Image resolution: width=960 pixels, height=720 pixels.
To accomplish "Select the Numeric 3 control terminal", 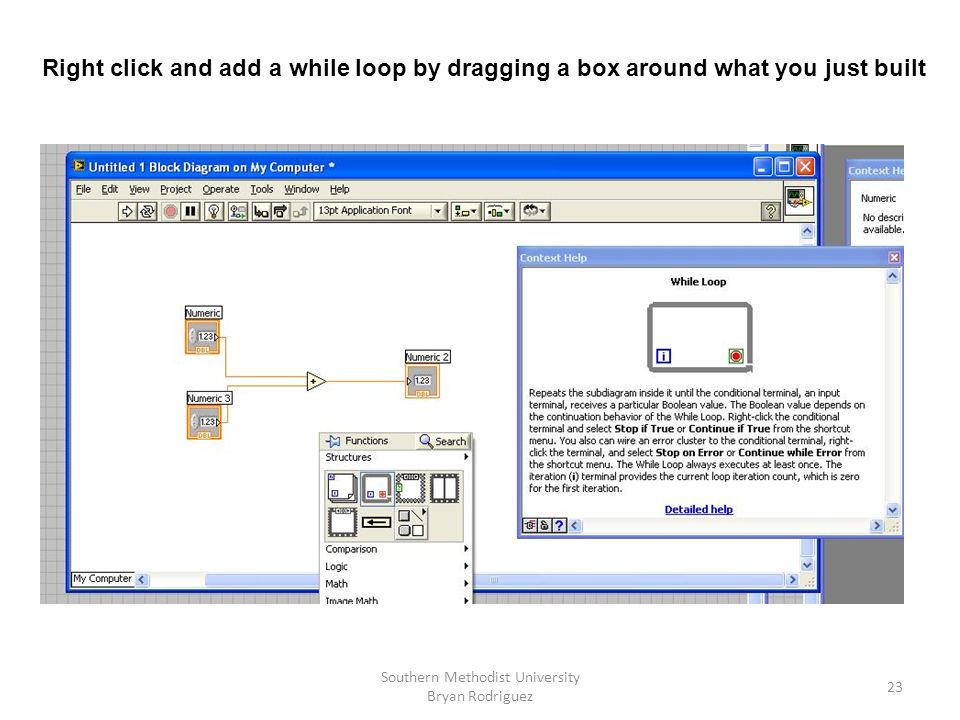I will coord(204,422).
